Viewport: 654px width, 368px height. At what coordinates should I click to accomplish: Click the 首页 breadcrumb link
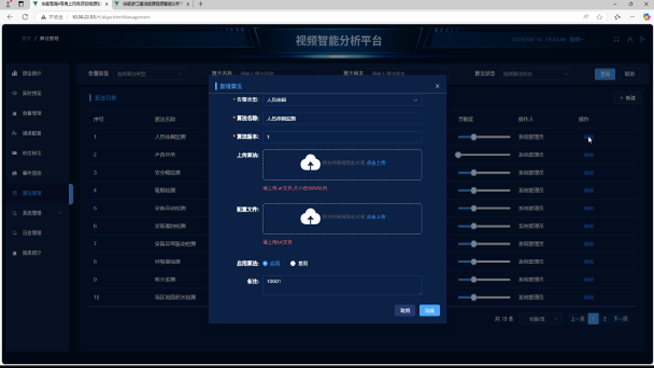coord(26,38)
